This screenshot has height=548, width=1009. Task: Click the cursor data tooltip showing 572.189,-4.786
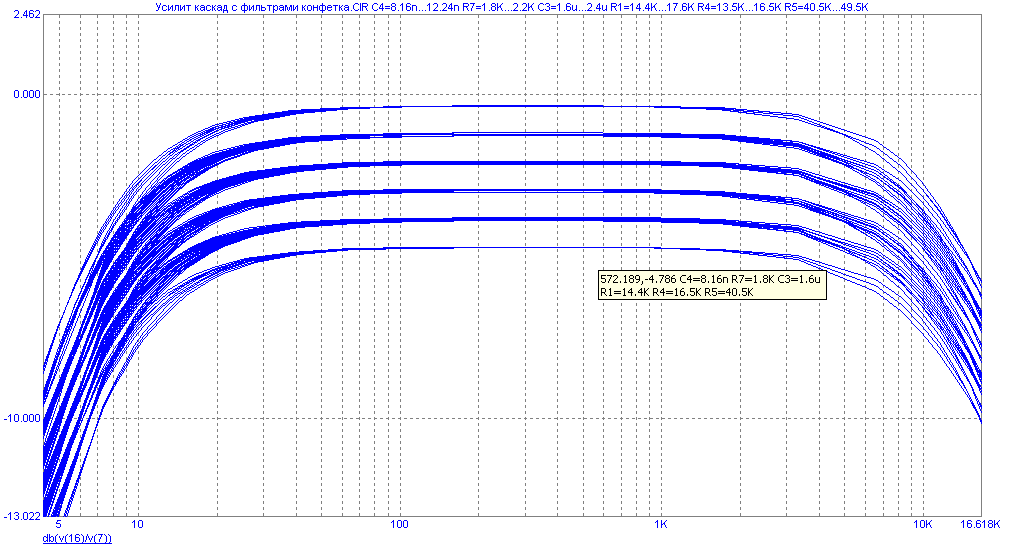(x=712, y=285)
